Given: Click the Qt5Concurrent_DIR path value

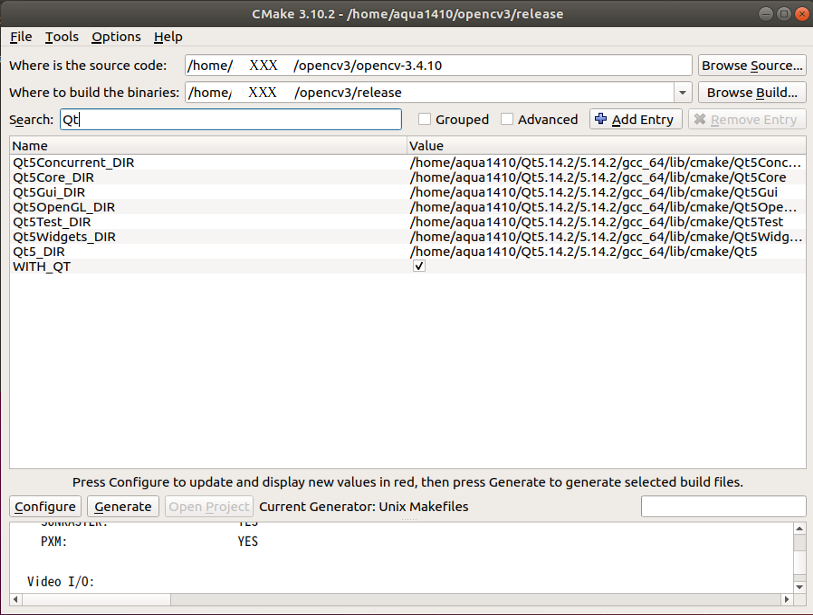Looking at the screenshot, I should [606, 162].
